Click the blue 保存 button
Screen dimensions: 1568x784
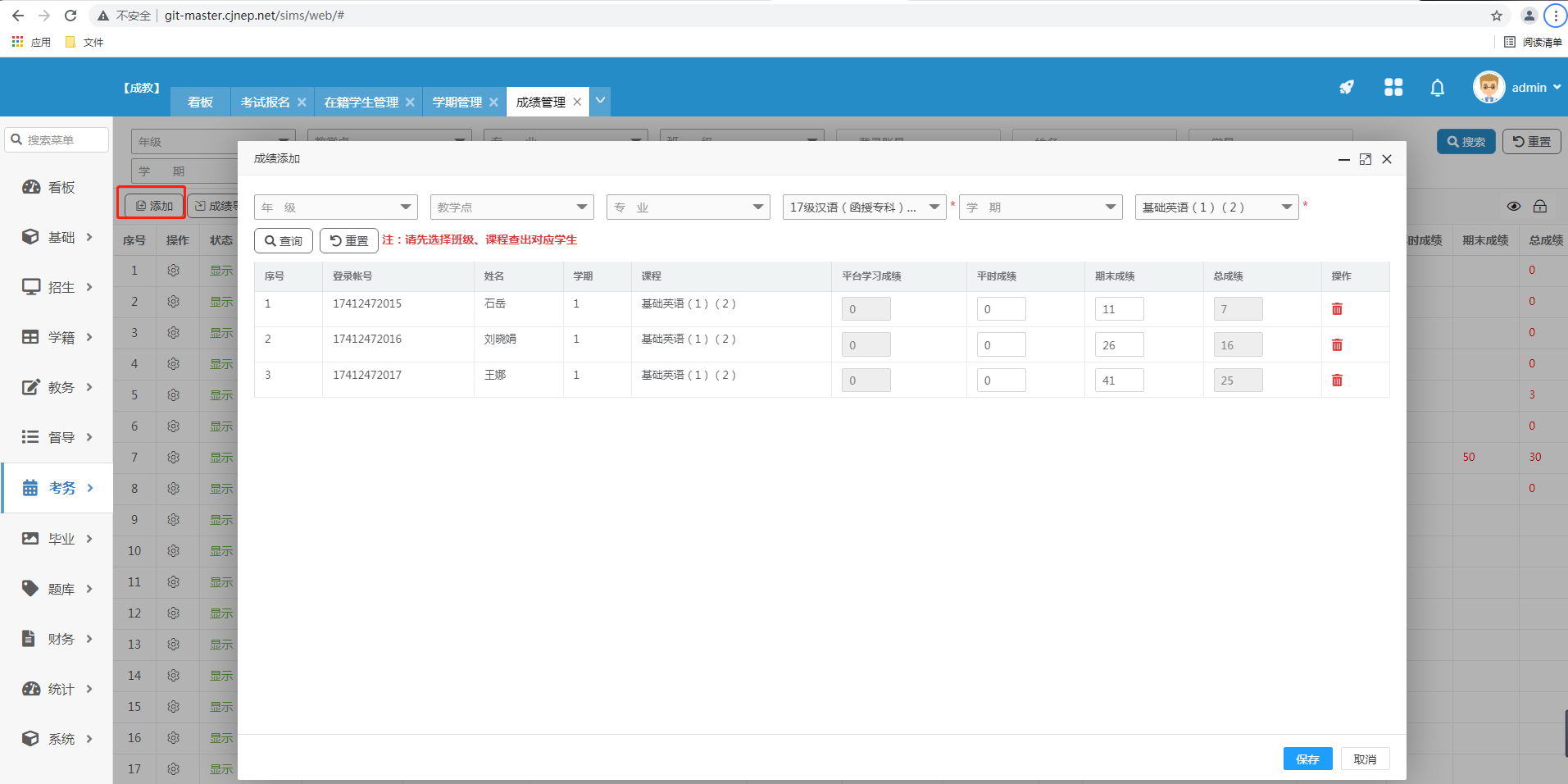1307,759
